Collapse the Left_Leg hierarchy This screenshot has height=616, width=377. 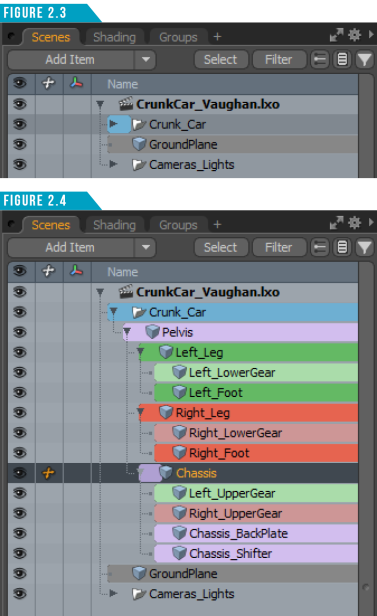pyautogui.click(x=141, y=352)
